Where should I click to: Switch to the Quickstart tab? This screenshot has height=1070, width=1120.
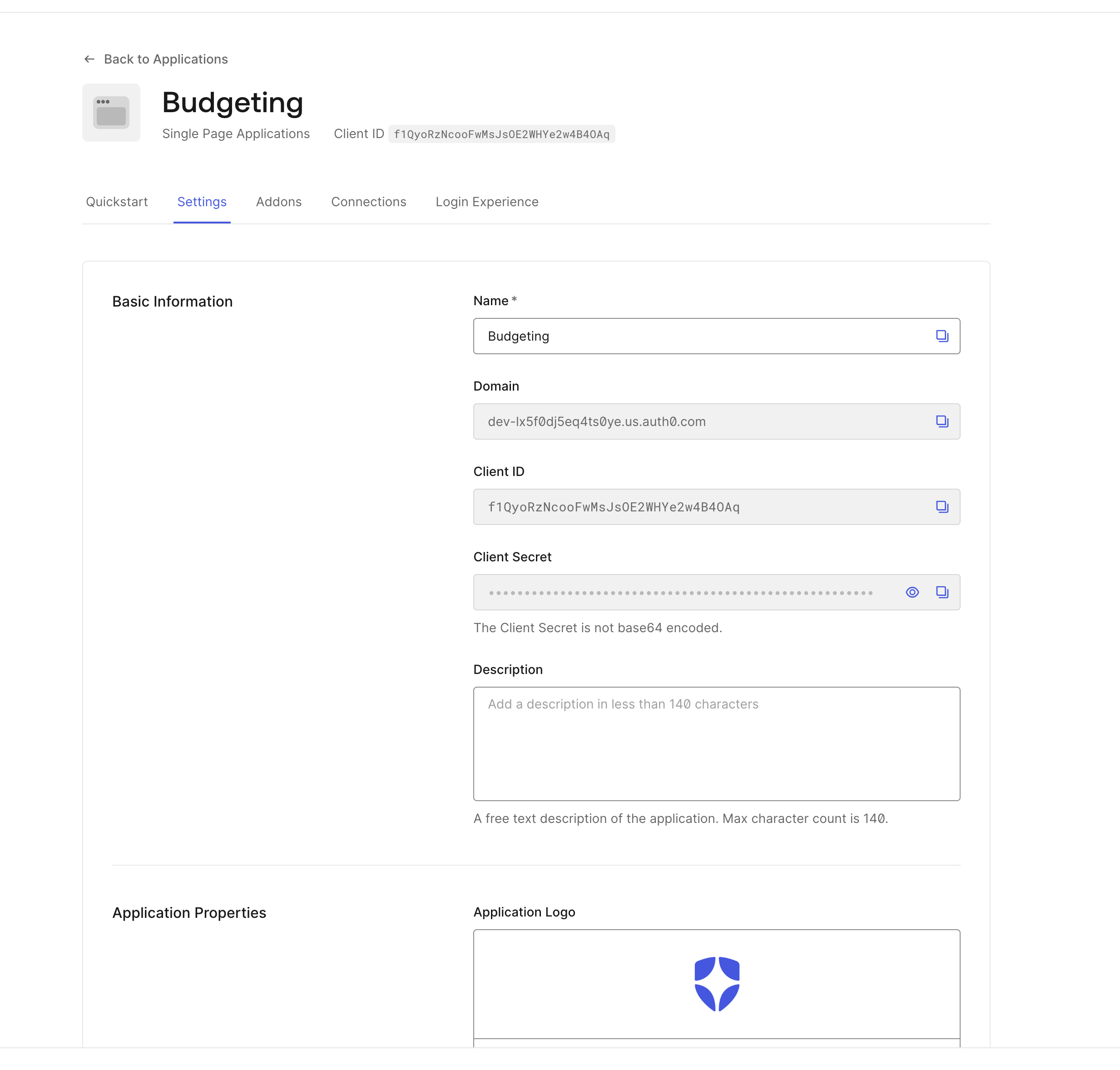(117, 202)
